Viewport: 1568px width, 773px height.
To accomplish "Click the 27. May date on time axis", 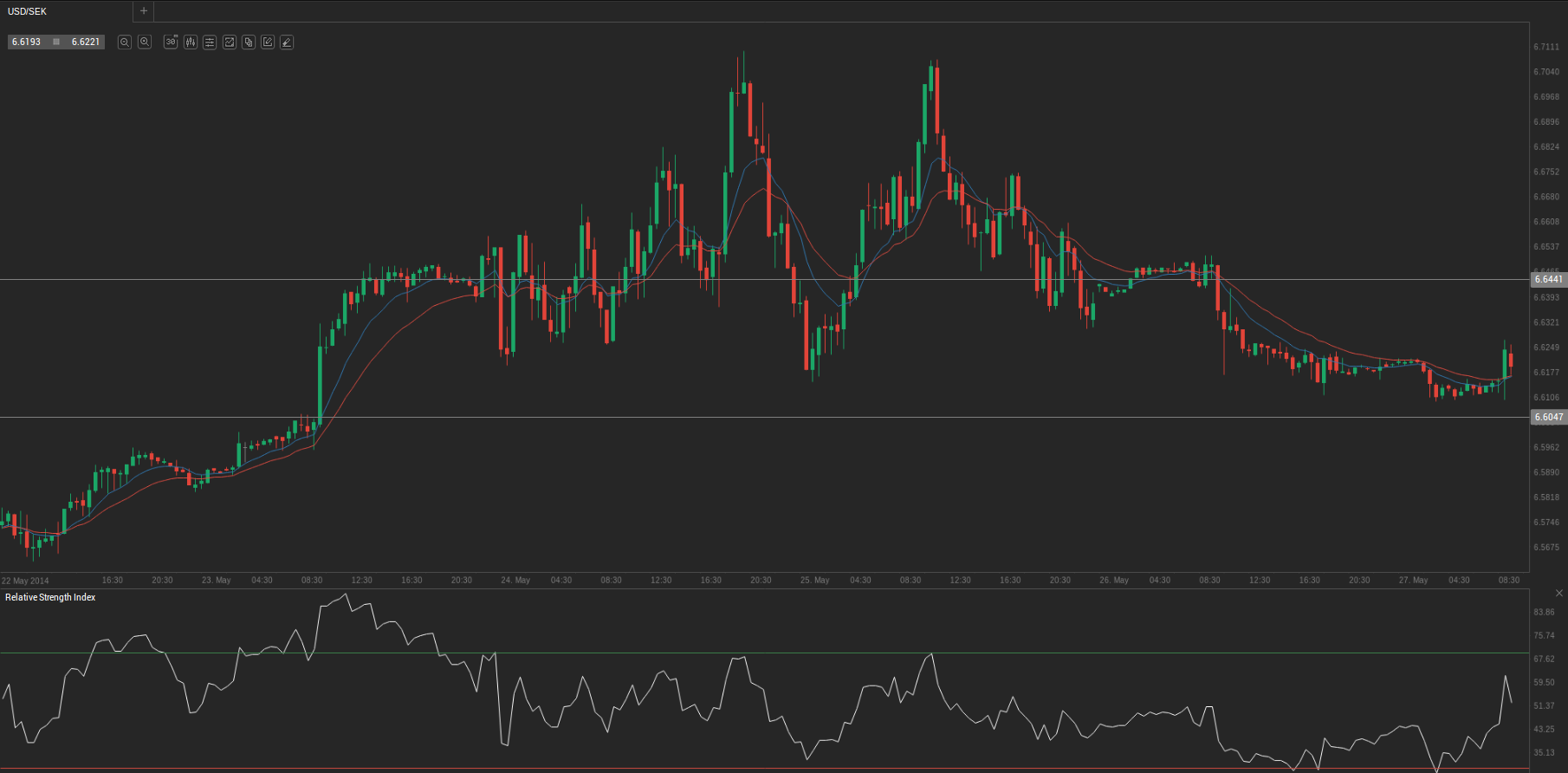I will click(1413, 580).
